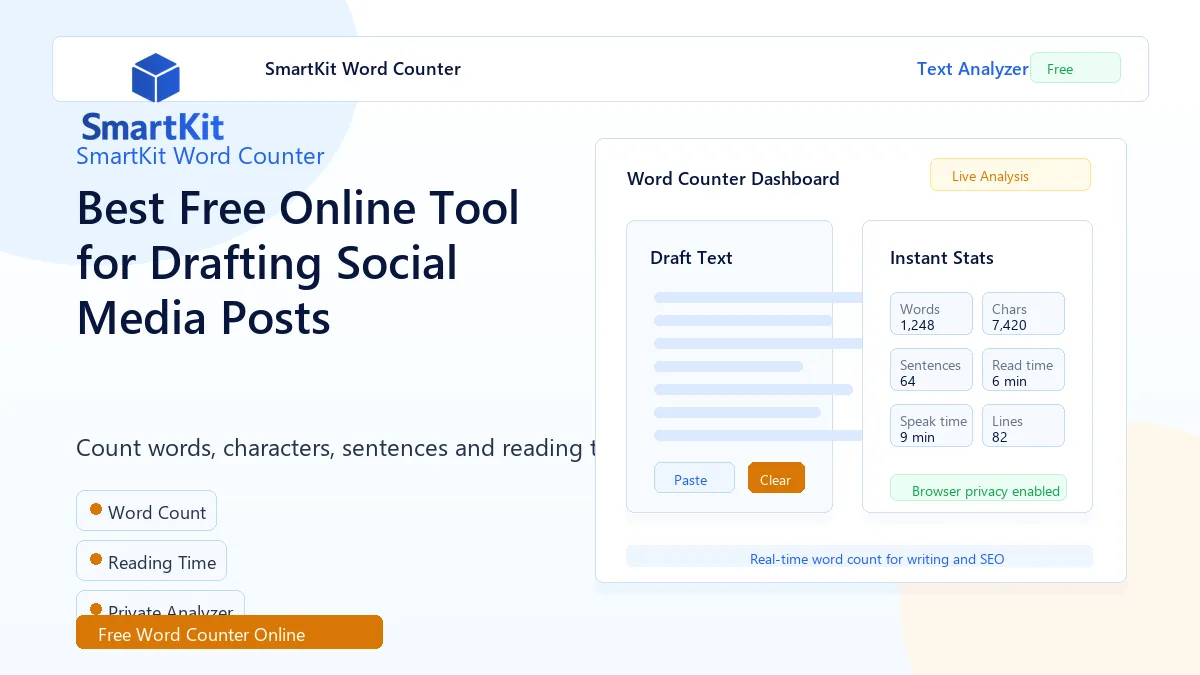The image size is (1200, 675).
Task: Click the SmartKit blue cube logo
Action: tap(155, 78)
